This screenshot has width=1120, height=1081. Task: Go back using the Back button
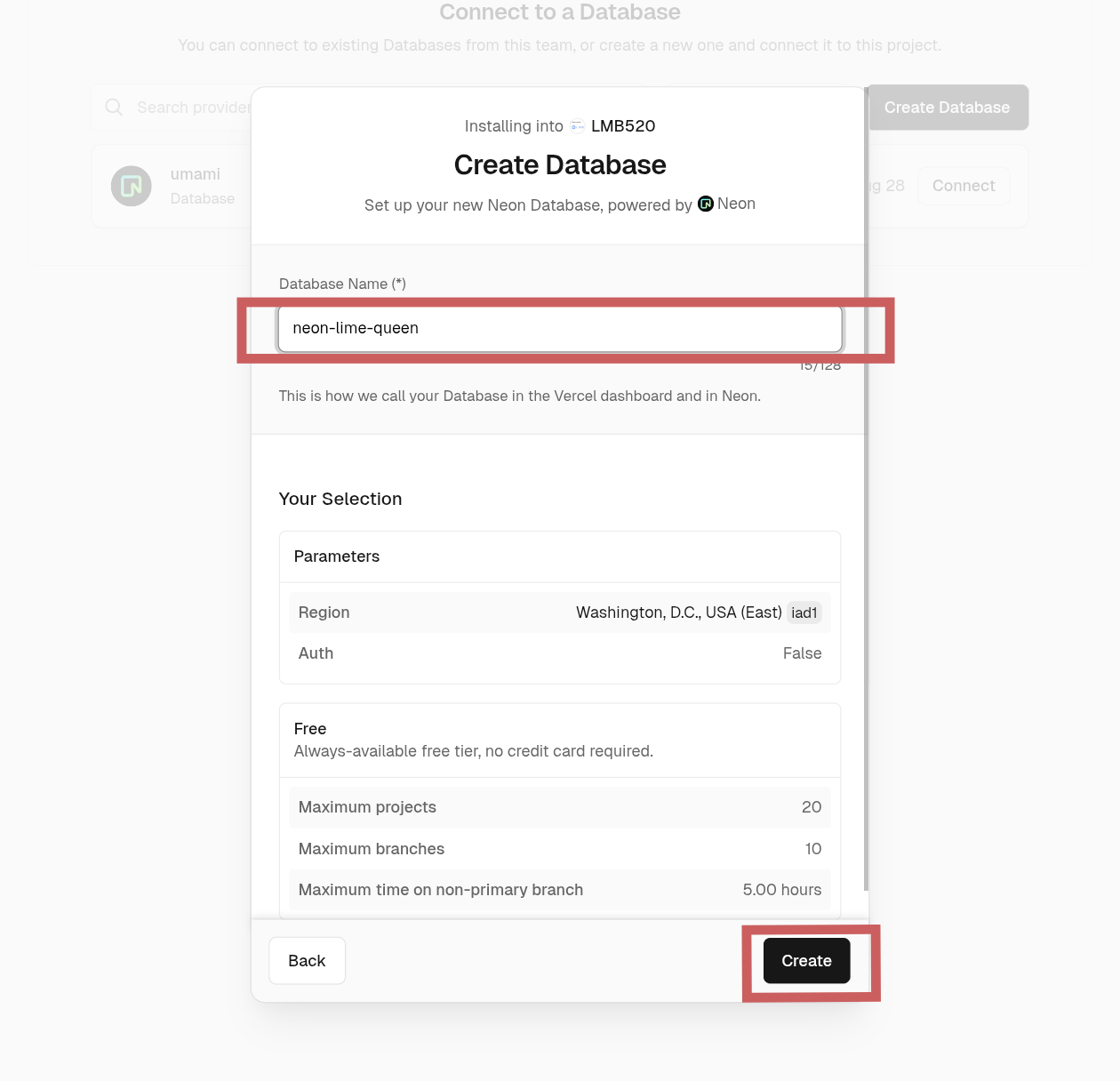pyautogui.click(x=307, y=960)
